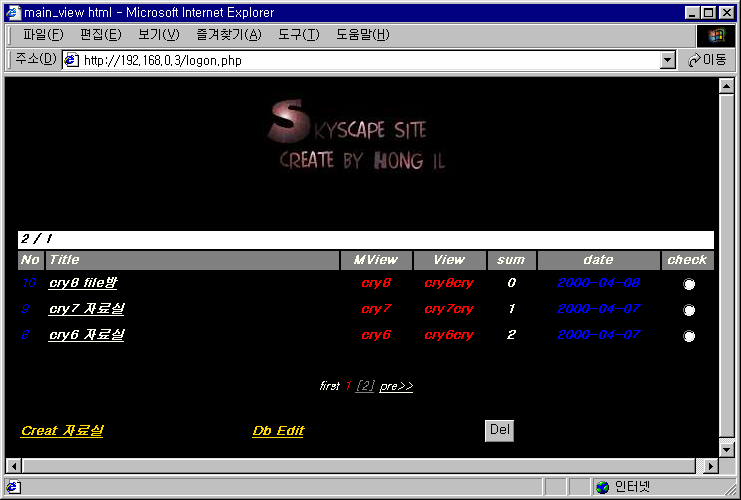741x500 pixels.
Task: Click the Creat 자료실 link
Action: point(62,431)
